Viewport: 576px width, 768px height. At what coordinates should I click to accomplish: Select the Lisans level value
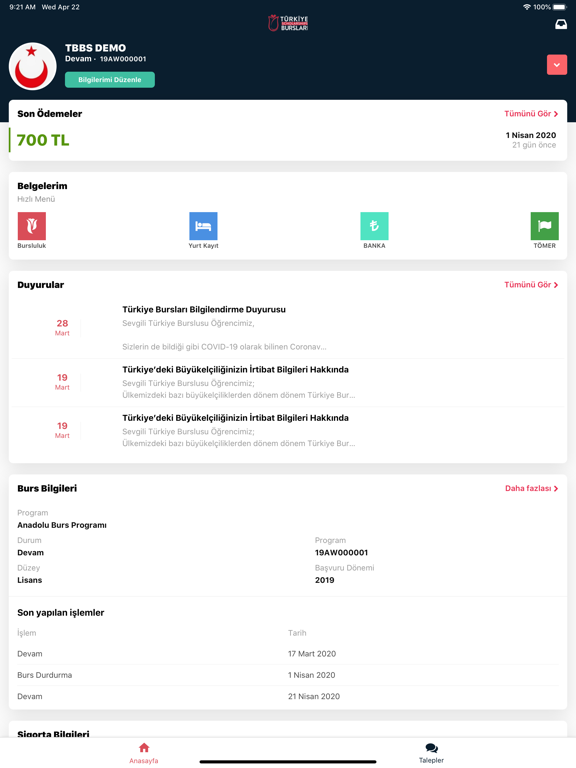[30, 580]
